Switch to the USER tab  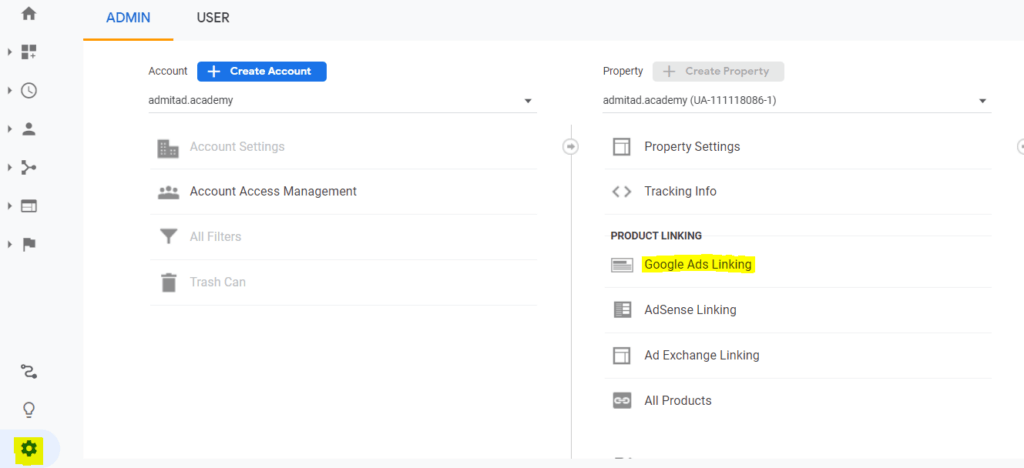[213, 18]
